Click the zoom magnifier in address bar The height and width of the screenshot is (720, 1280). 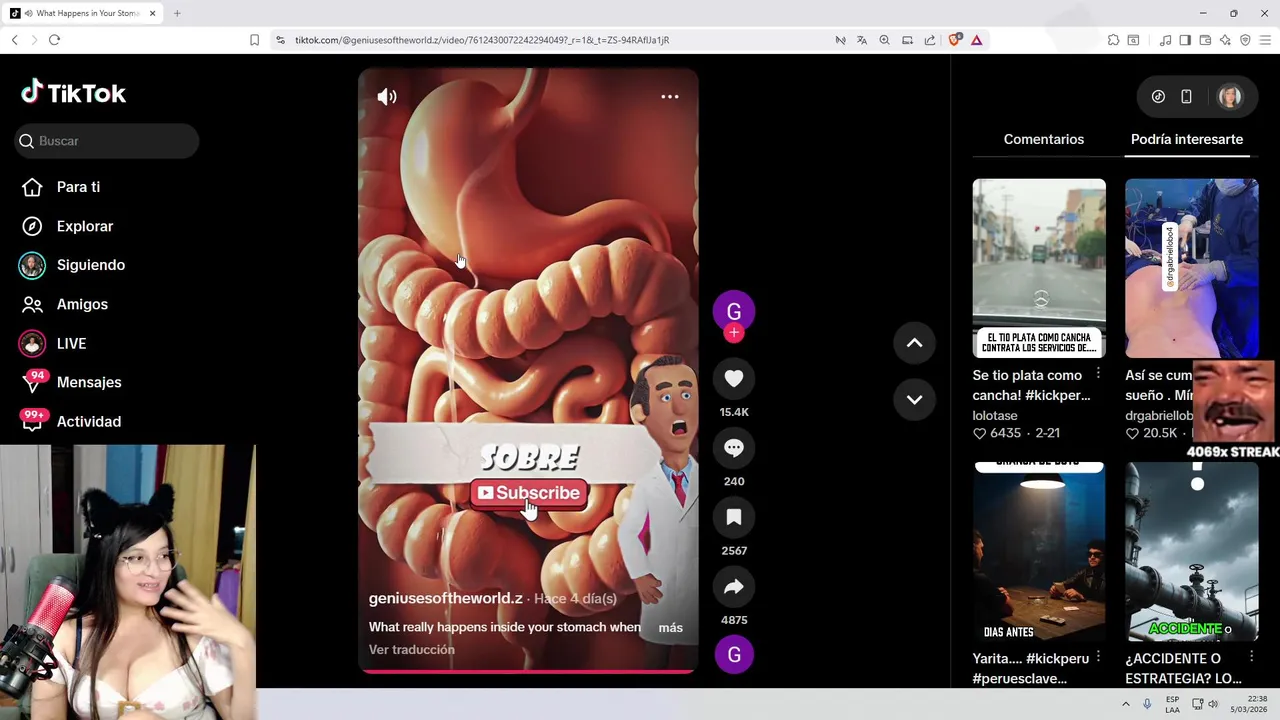pyautogui.click(x=884, y=40)
